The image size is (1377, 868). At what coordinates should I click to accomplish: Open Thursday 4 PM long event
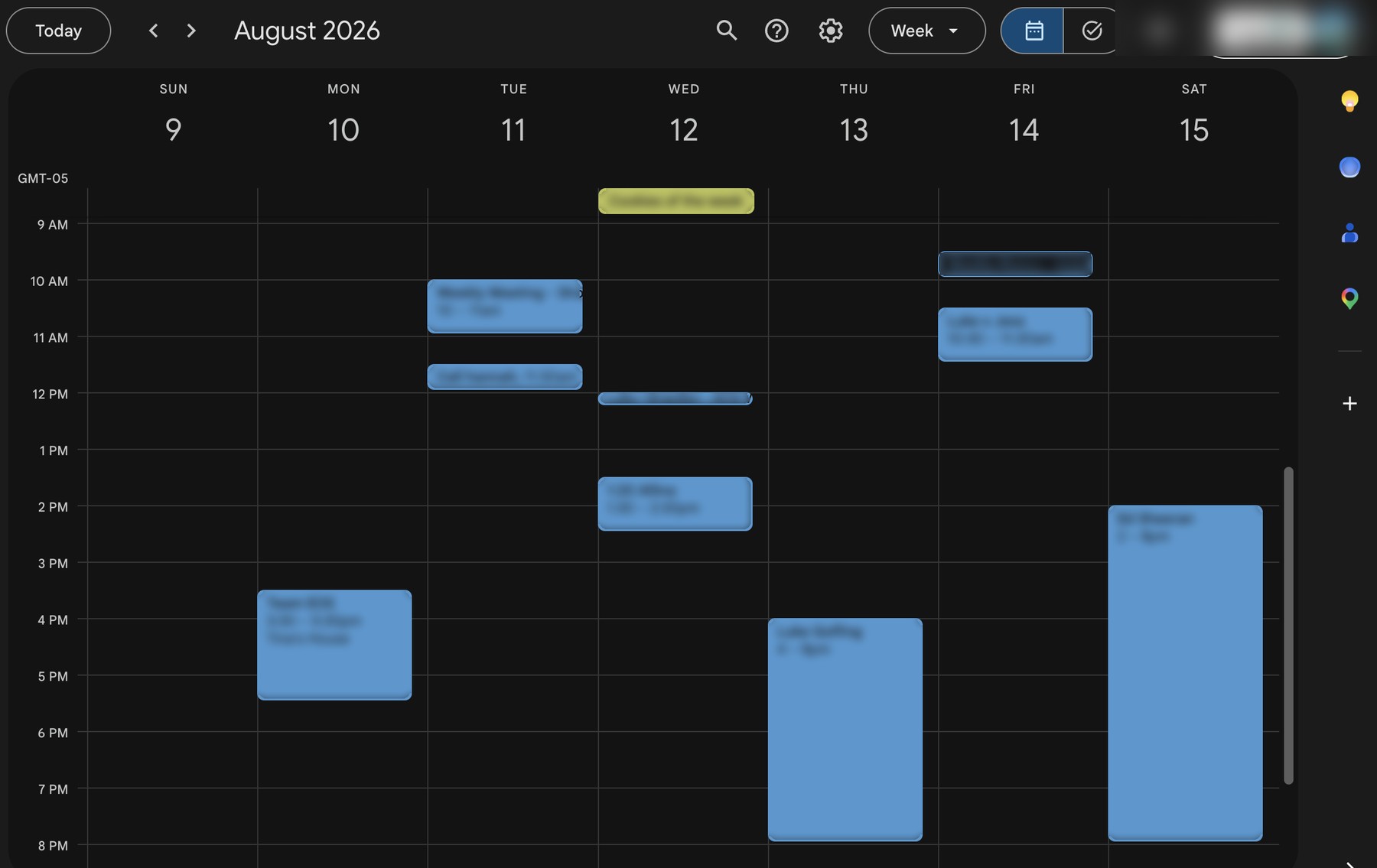[x=845, y=730]
